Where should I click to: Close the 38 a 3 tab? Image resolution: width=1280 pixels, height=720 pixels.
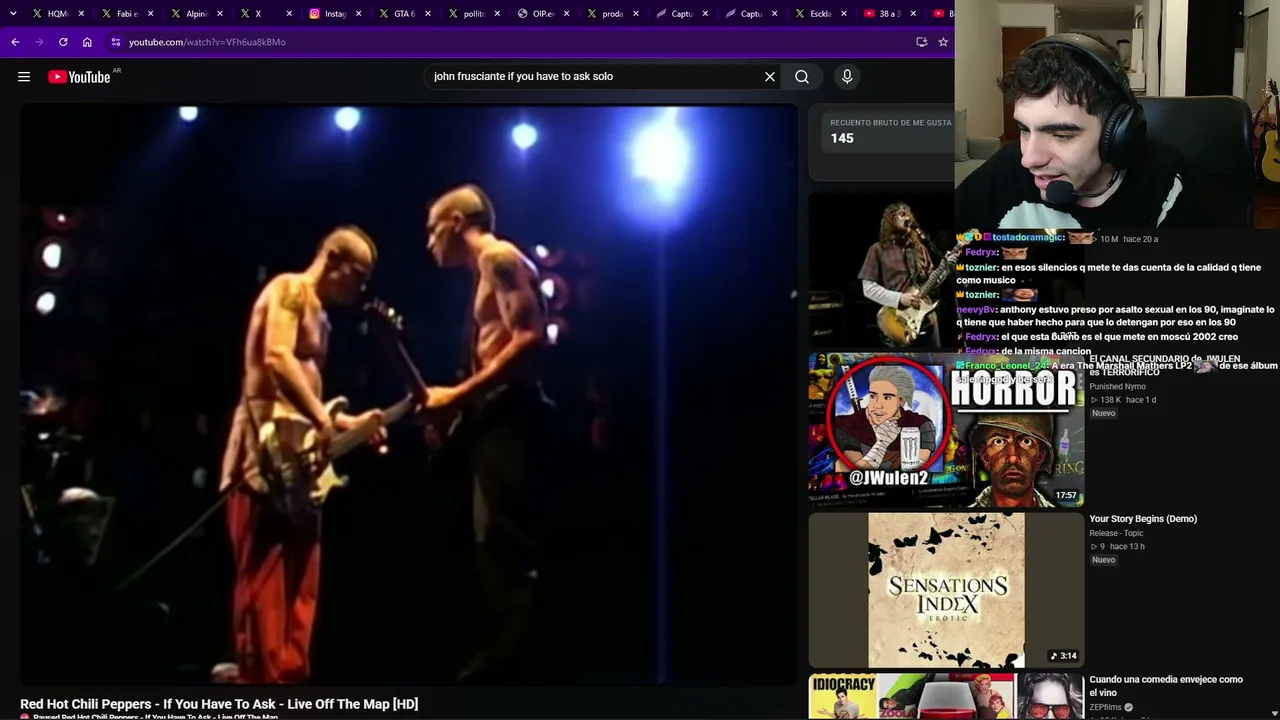click(x=913, y=14)
